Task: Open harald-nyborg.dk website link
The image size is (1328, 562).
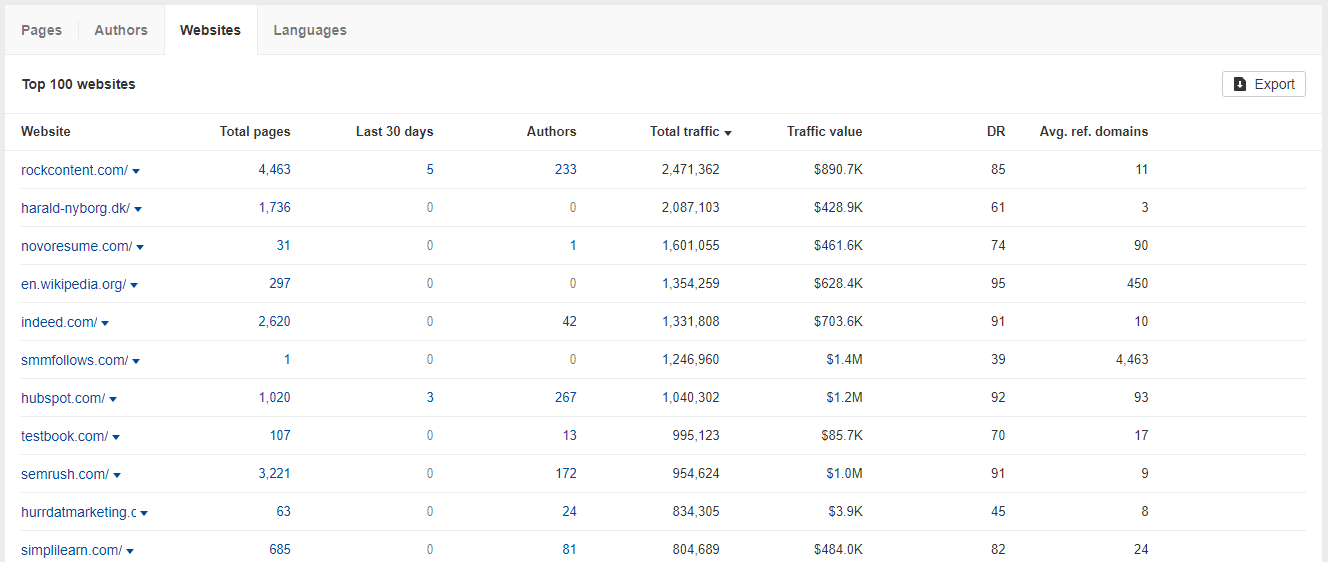Action: click(75, 208)
